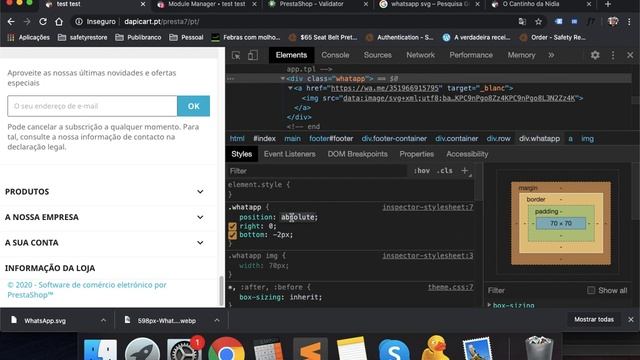The height and width of the screenshot is (360, 640).
Task: Click the translate page icon
Action: (522, 22)
